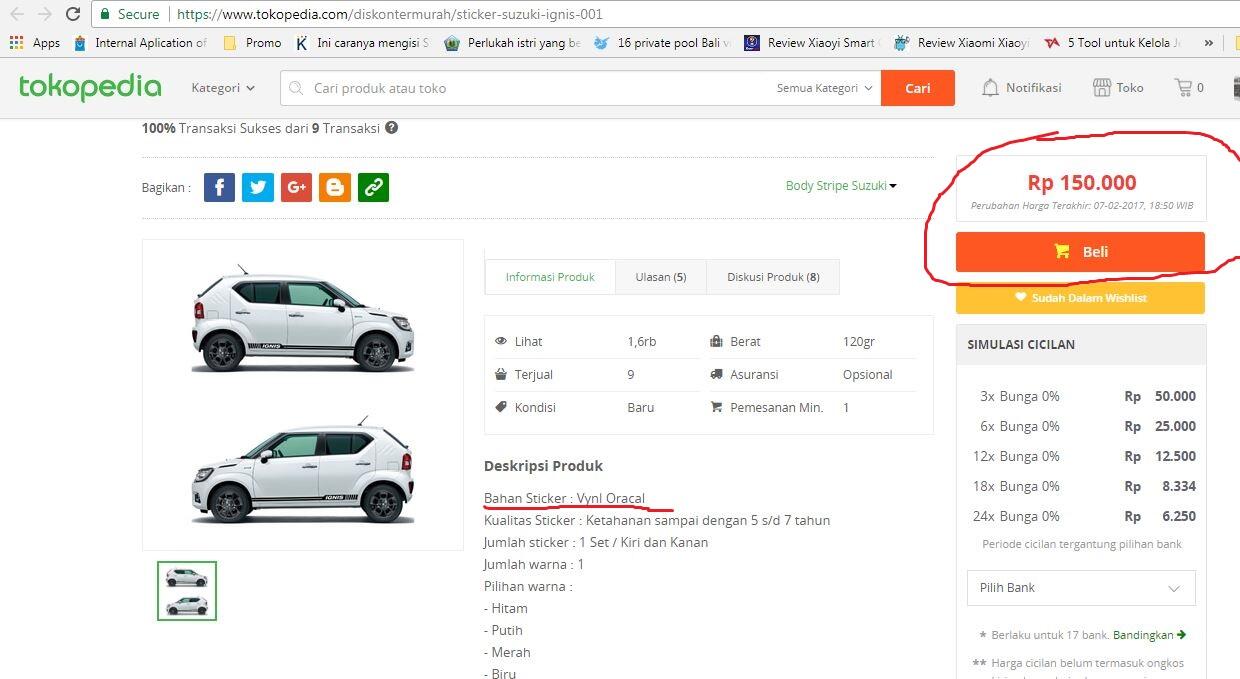Open Apps bookmarks shortcut
The height and width of the screenshot is (679, 1240).
click(35, 43)
